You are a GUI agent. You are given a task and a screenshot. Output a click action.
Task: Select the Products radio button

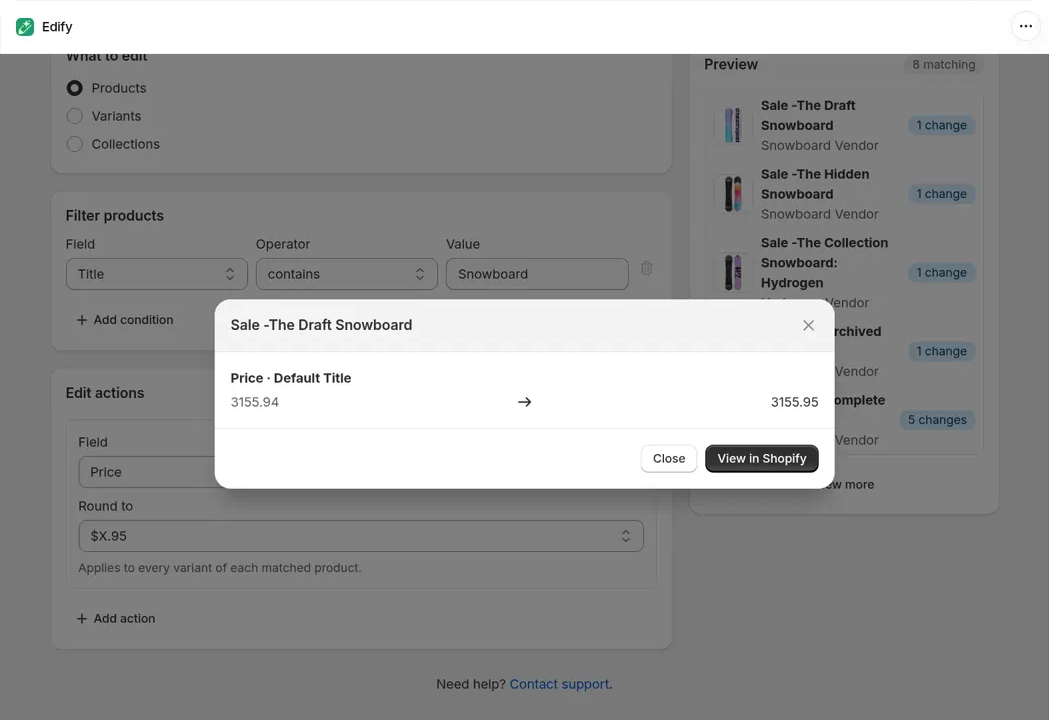74,88
